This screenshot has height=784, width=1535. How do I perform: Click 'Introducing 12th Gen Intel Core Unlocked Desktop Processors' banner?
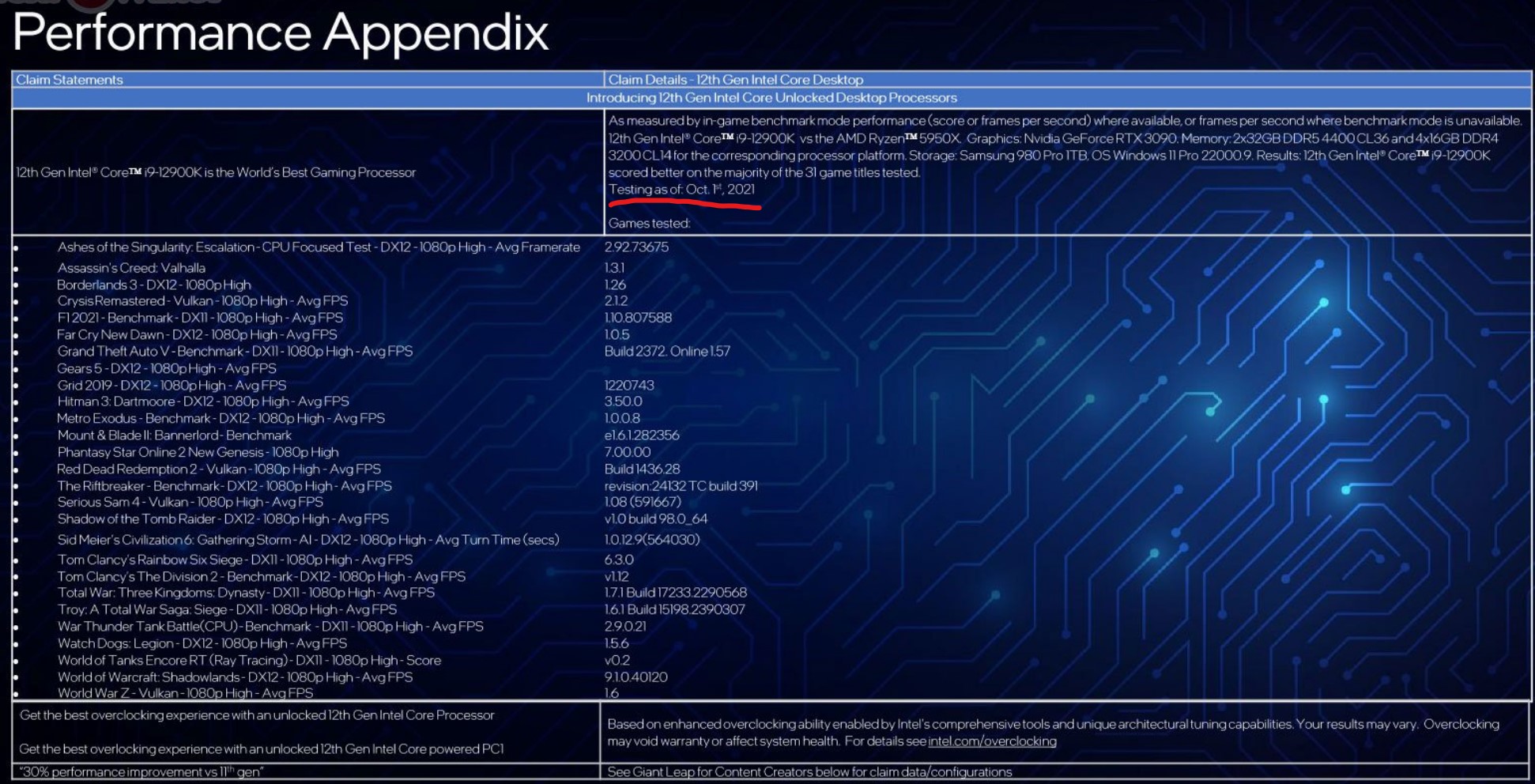[771, 98]
